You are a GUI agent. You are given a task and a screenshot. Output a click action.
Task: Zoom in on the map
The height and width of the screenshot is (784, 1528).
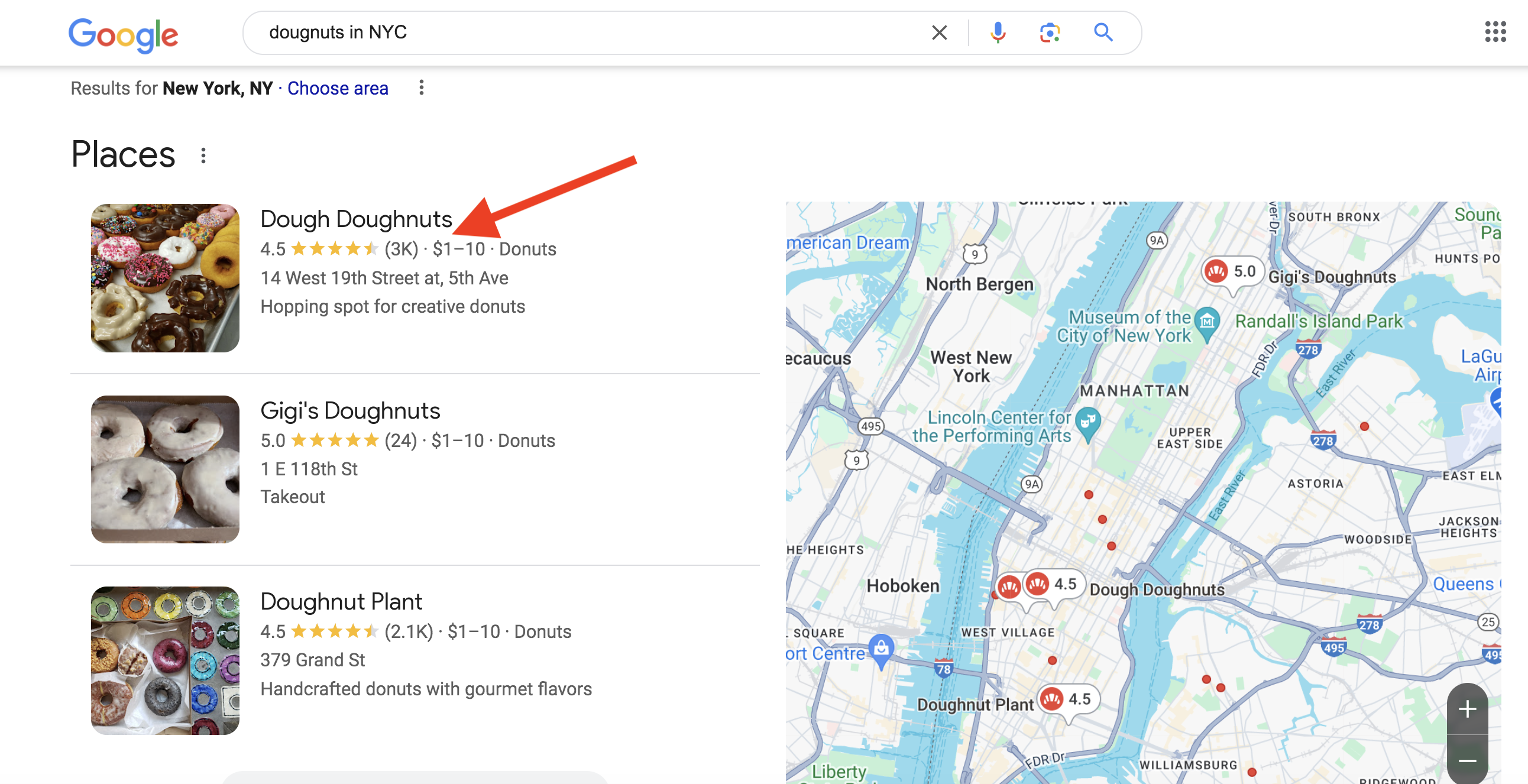tap(1467, 709)
